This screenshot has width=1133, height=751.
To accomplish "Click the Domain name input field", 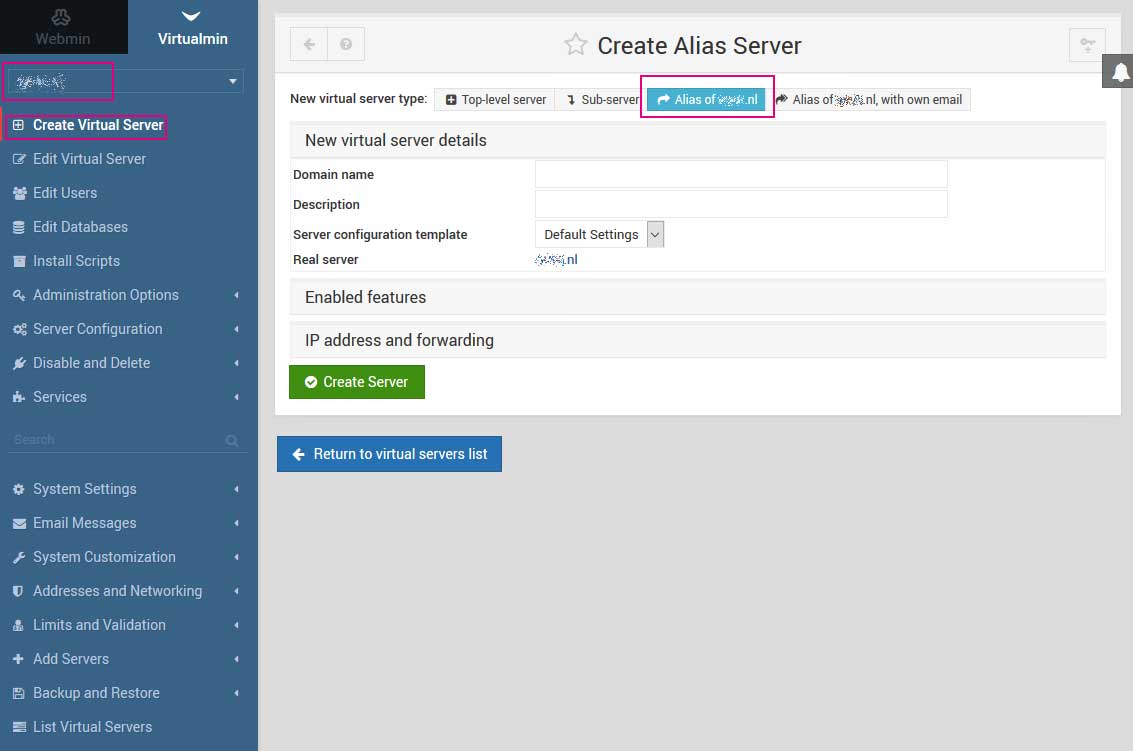I will pos(740,174).
